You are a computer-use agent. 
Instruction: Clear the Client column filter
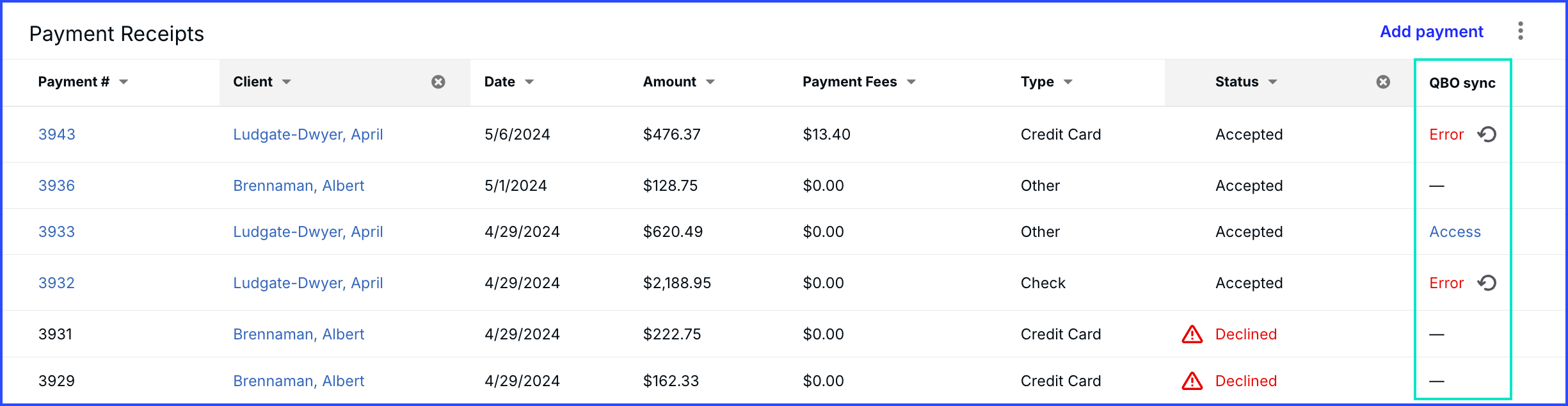(438, 82)
